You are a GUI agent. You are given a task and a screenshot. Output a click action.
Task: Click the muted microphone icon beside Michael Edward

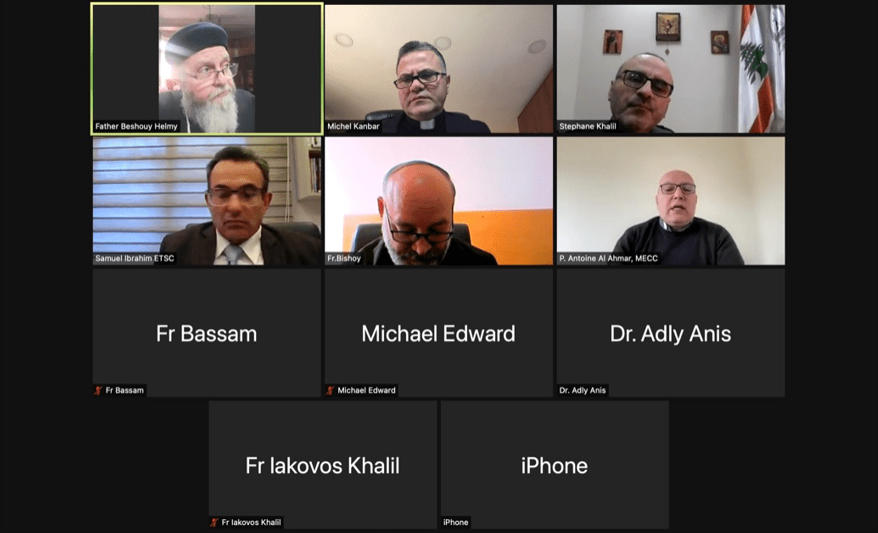(330, 390)
